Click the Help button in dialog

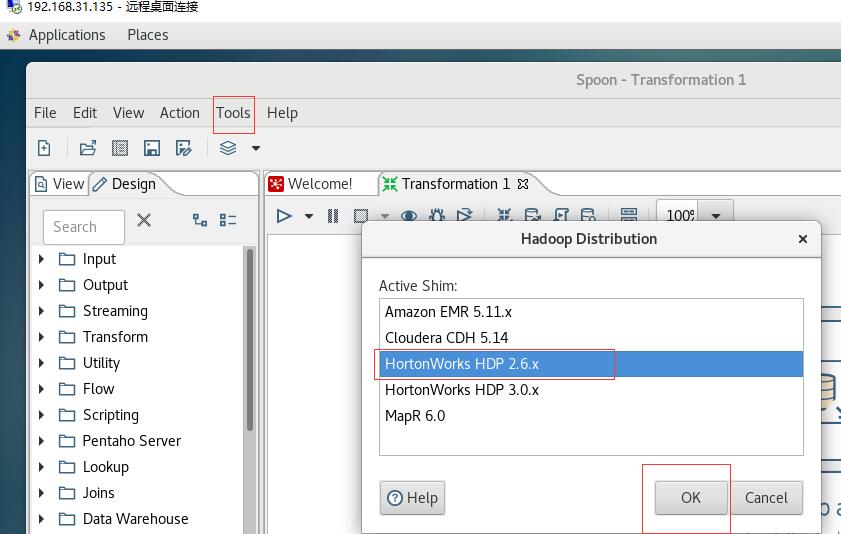pyautogui.click(x=412, y=498)
